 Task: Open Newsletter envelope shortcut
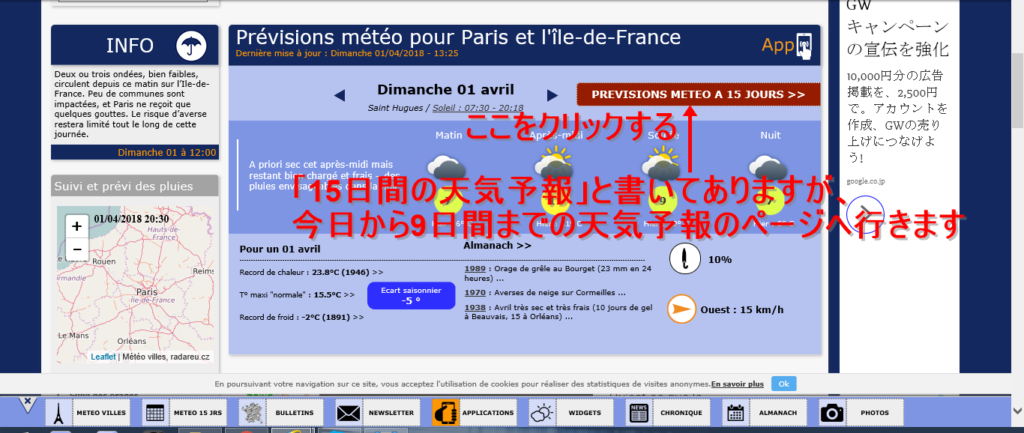tap(376, 412)
